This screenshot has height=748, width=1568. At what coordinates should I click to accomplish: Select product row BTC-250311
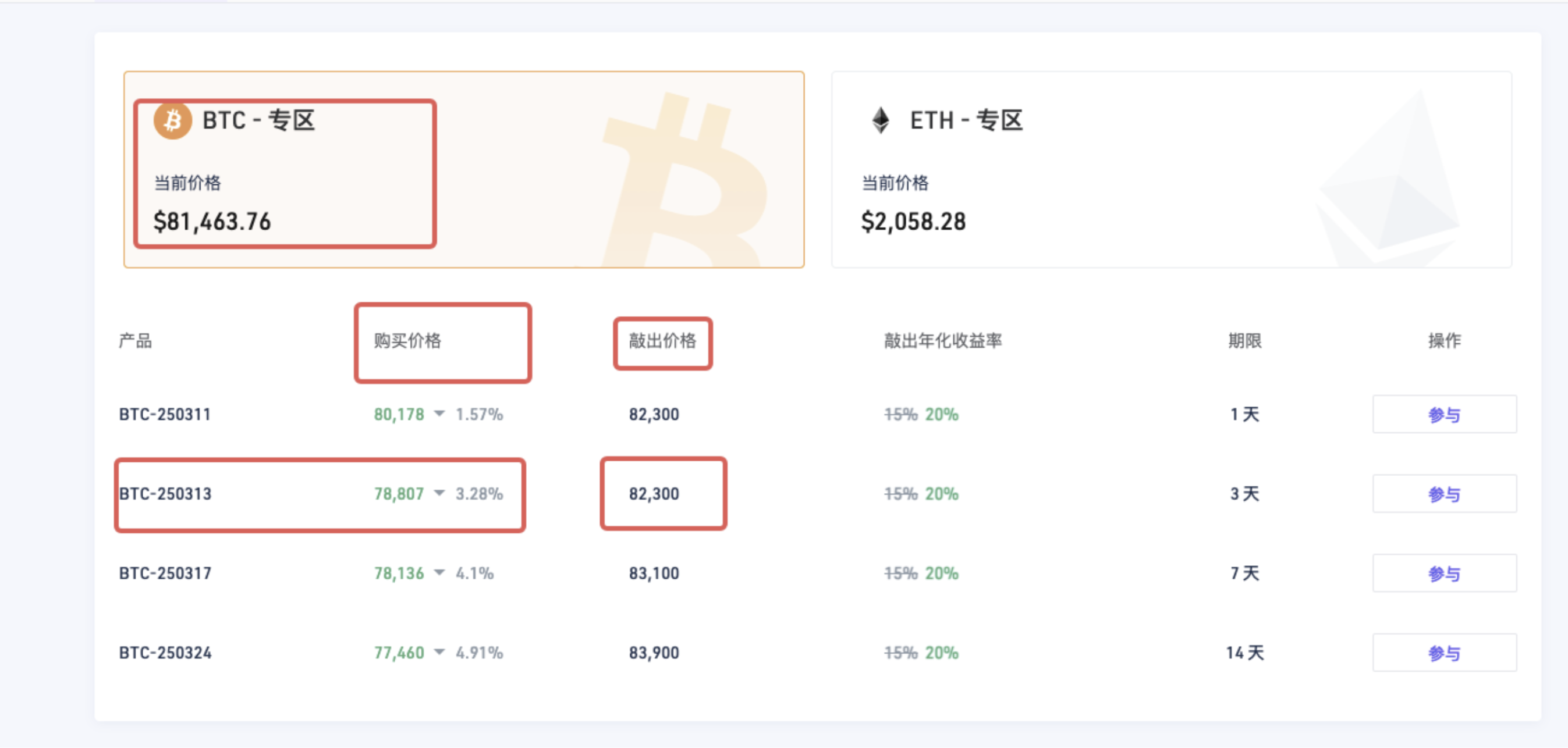[x=165, y=415]
